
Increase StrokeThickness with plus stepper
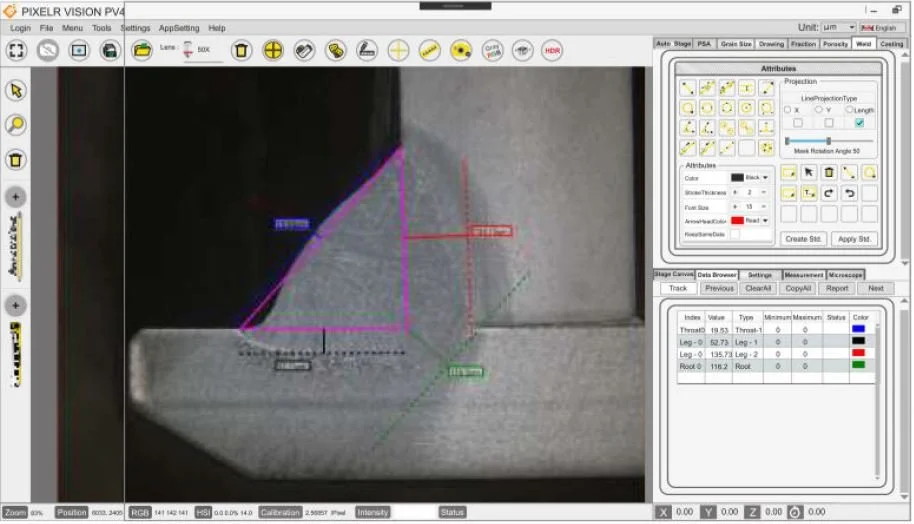pyautogui.click(x=735, y=192)
